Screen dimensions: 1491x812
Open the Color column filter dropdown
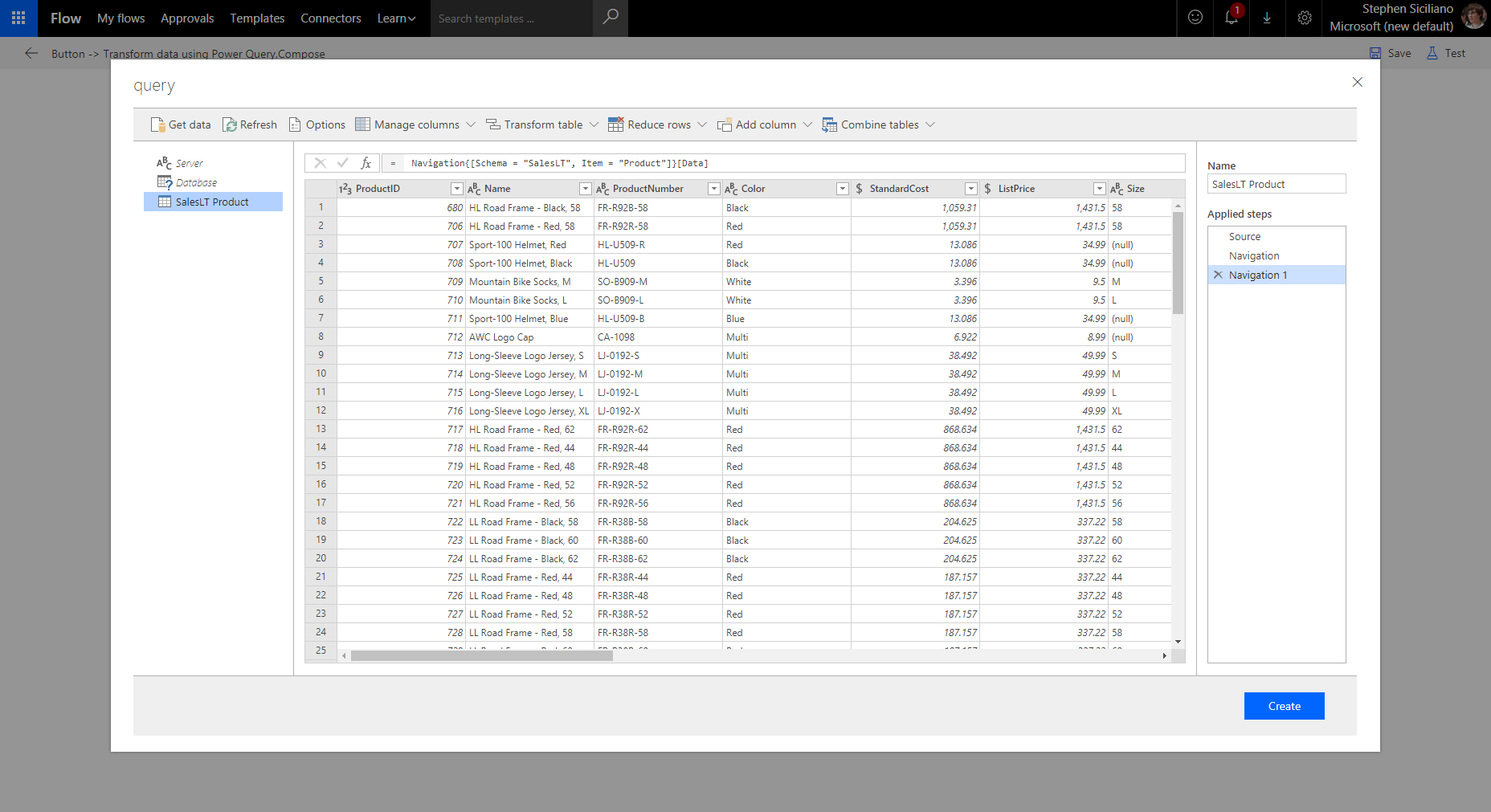pyautogui.click(x=843, y=189)
